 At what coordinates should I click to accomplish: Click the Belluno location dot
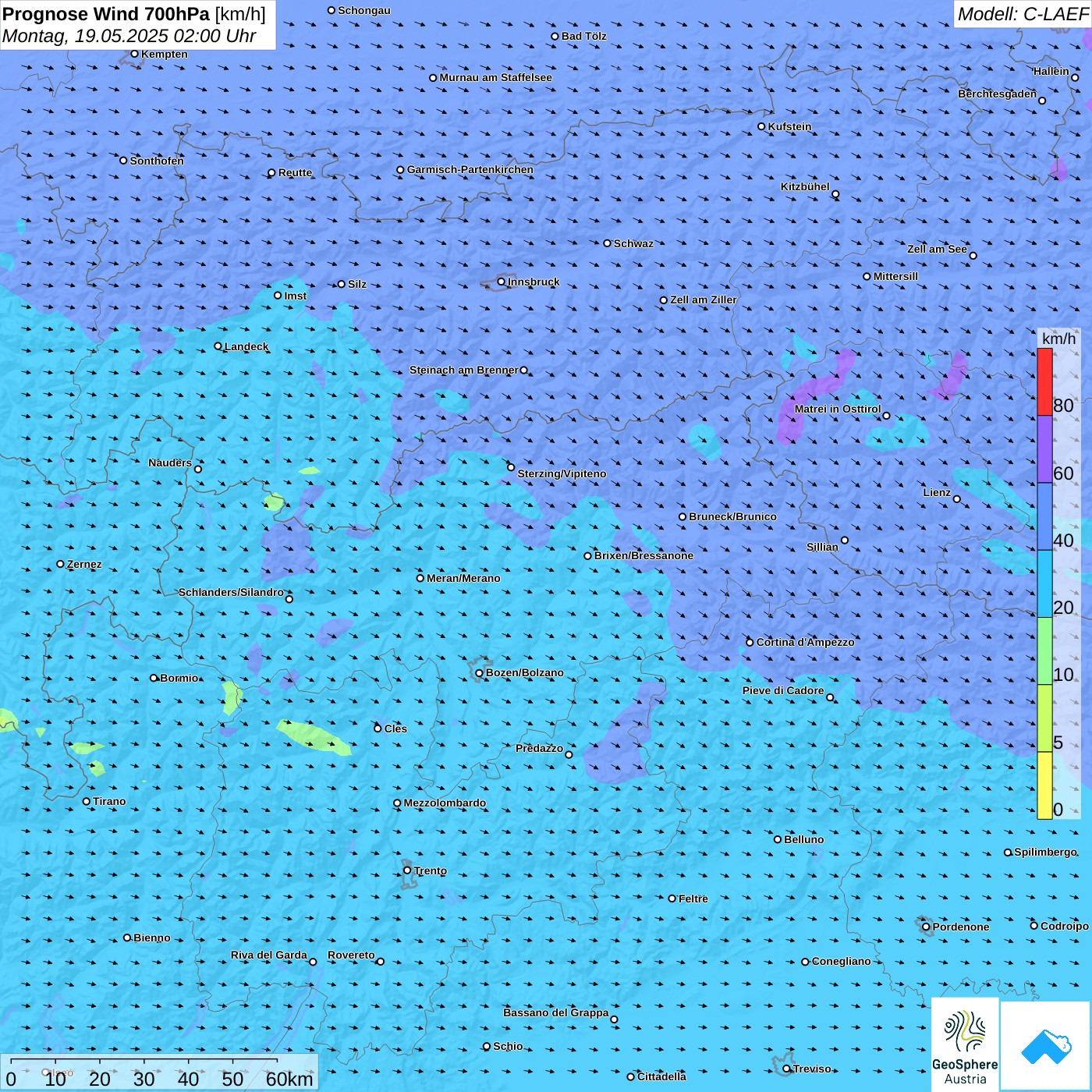pyautogui.click(x=778, y=839)
